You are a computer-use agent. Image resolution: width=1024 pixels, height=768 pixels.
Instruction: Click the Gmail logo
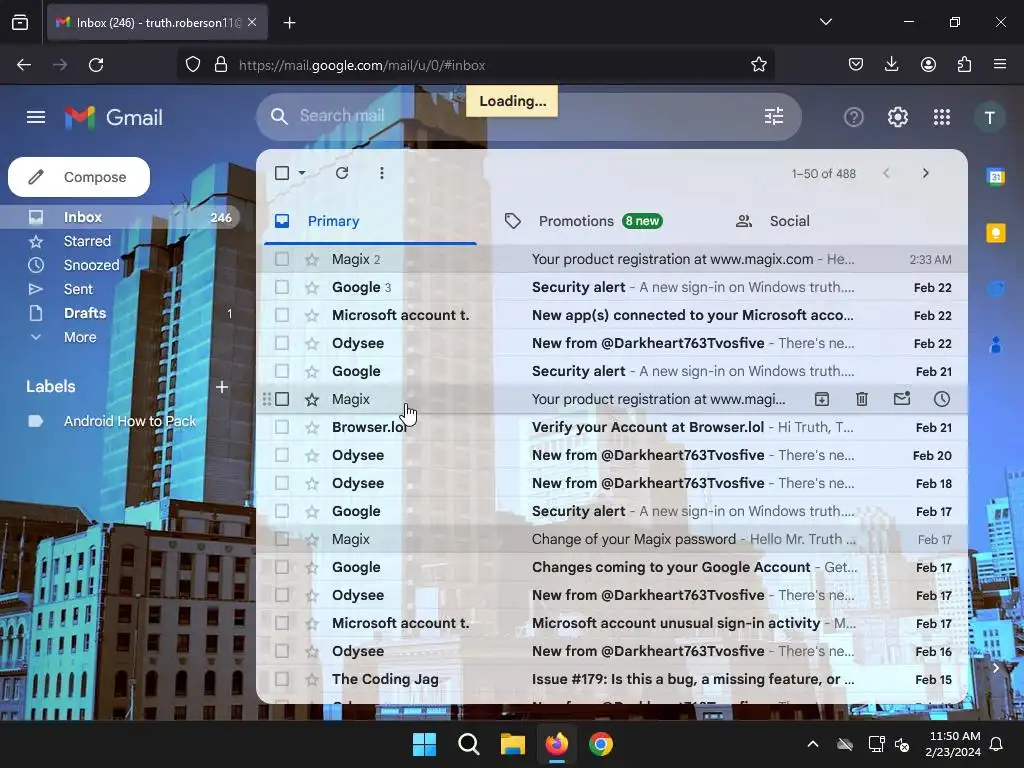coord(114,118)
